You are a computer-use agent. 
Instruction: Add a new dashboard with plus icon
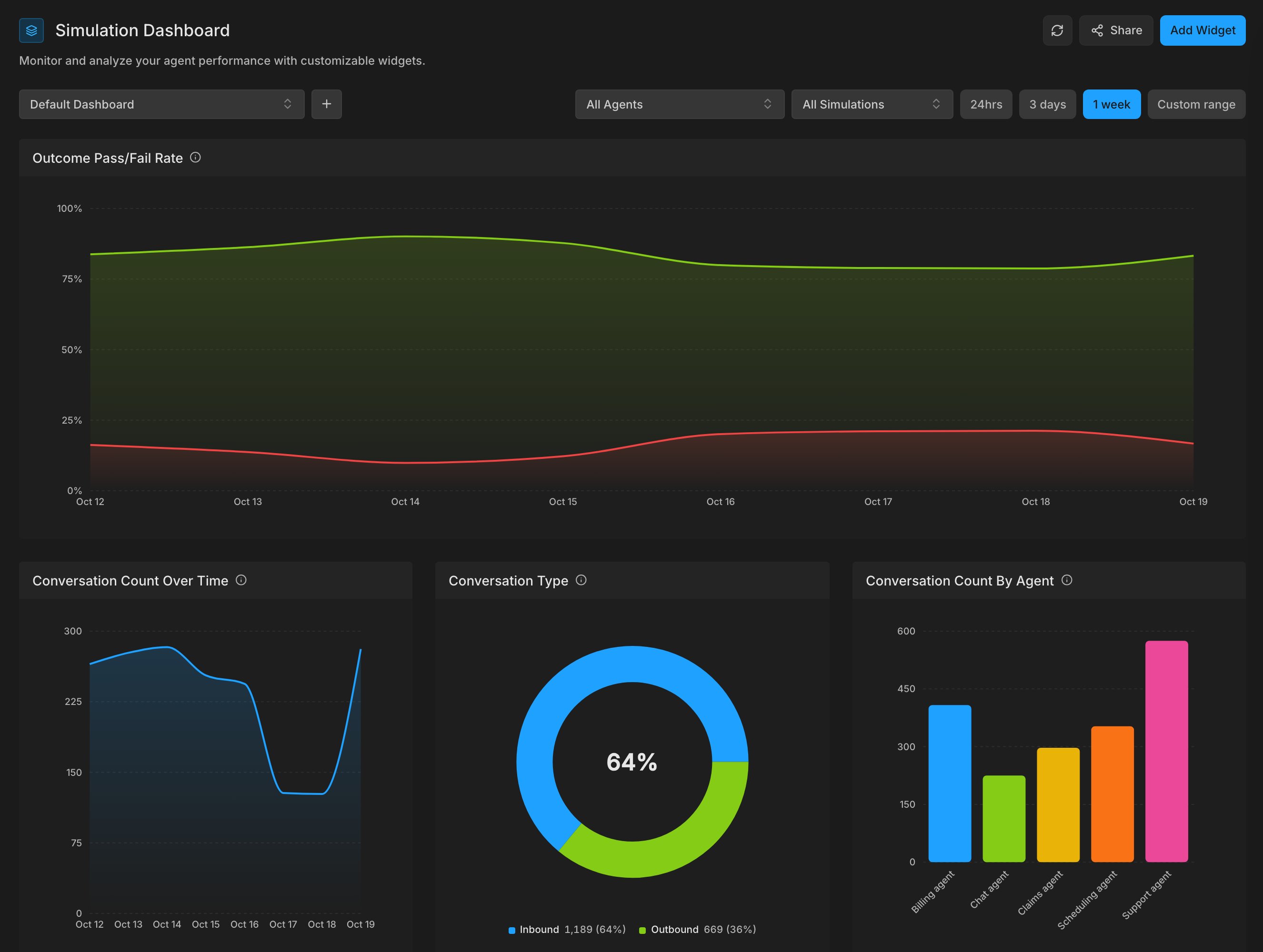[x=327, y=104]
